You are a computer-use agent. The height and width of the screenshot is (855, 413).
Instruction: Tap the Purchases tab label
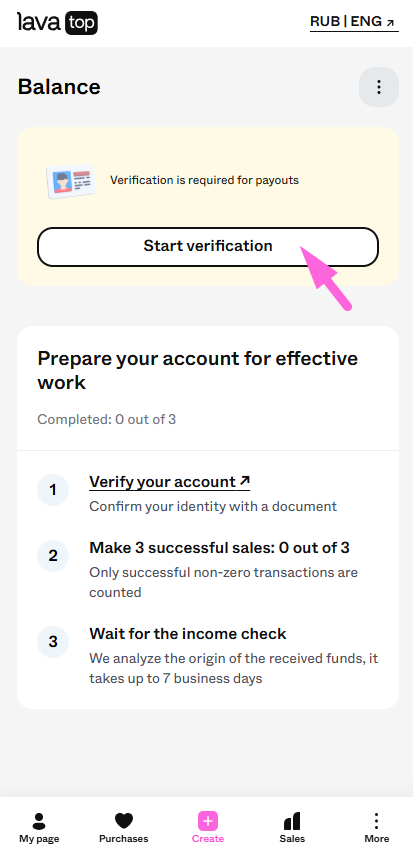(x=124, y=839)
